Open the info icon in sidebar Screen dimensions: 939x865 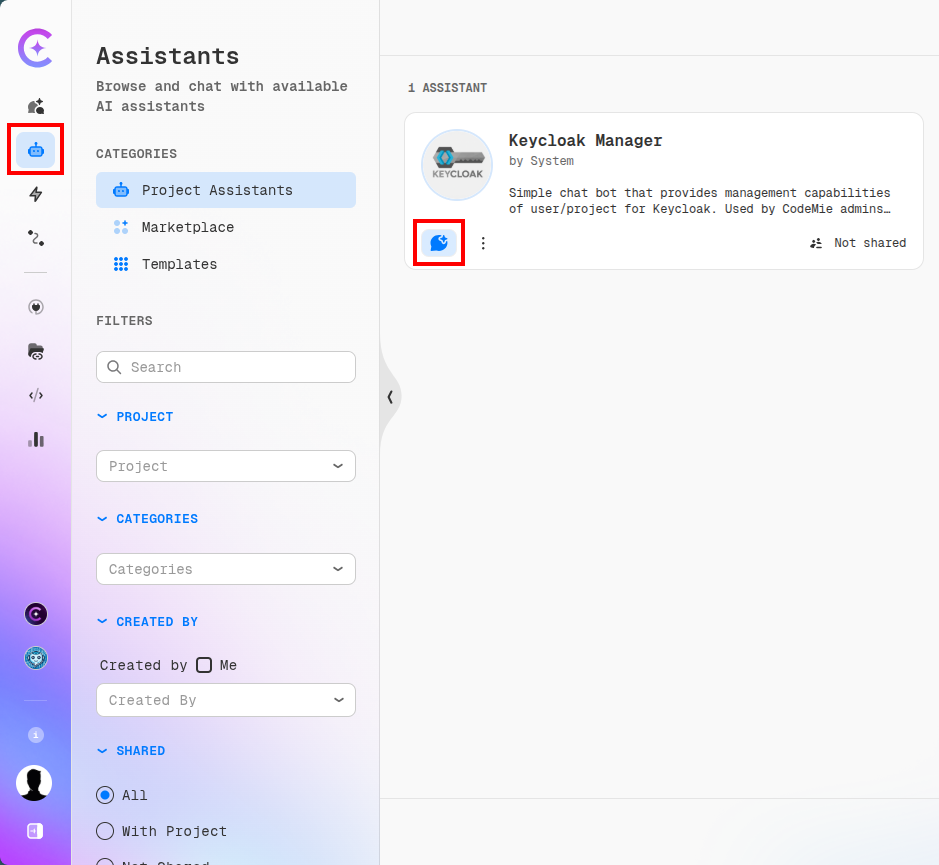tap(36, 734)
